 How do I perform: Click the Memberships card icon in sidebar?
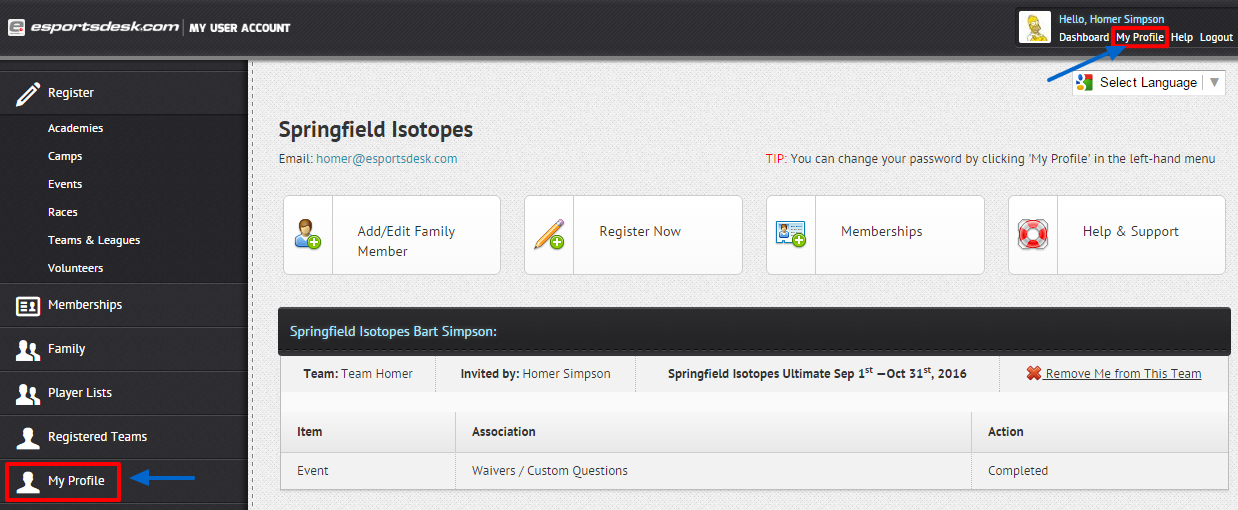(28, 306)
